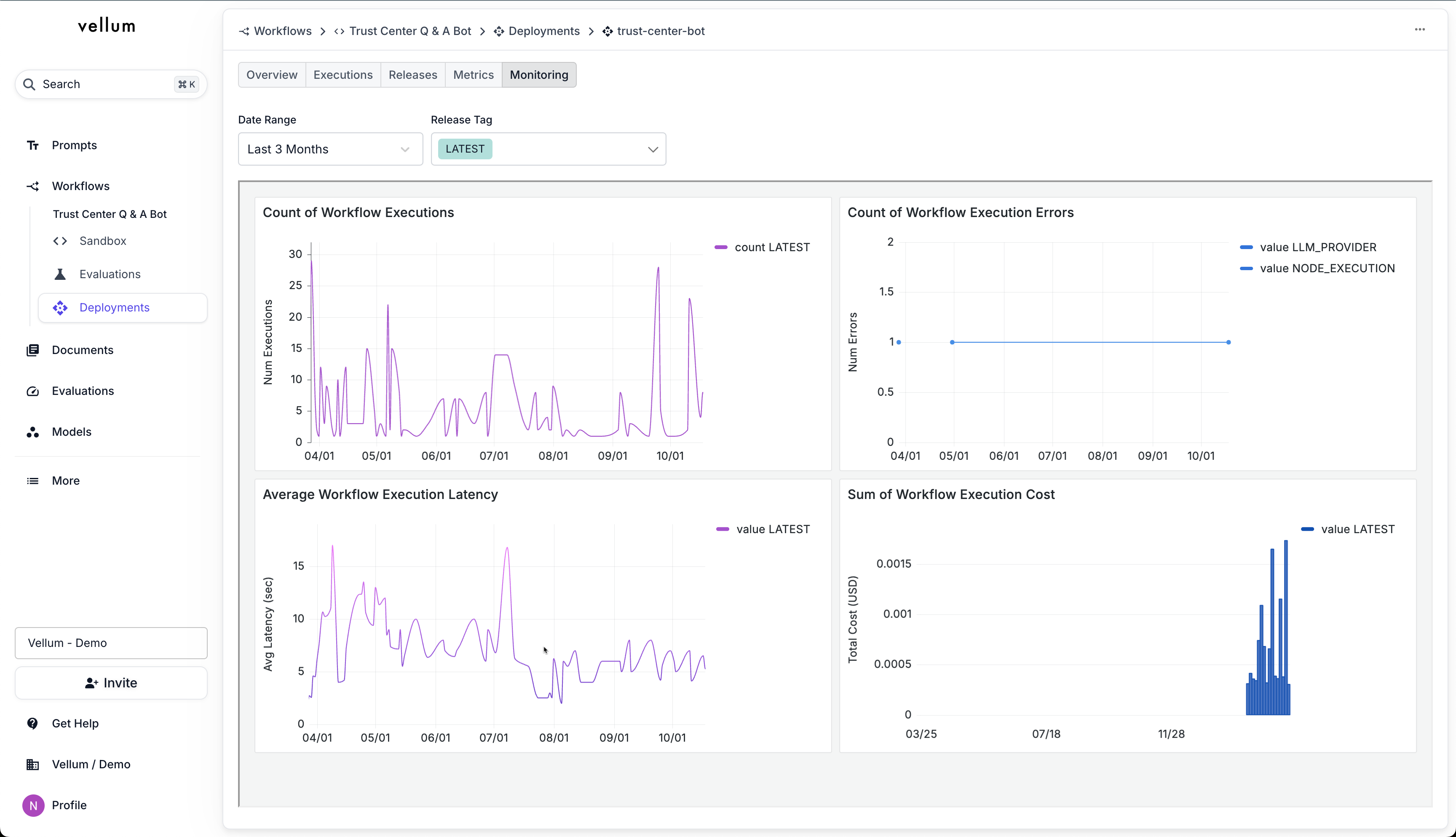Click the Models sidebar icon
The width and height of the screenshot is (1456, 837).
pos(33,432)
